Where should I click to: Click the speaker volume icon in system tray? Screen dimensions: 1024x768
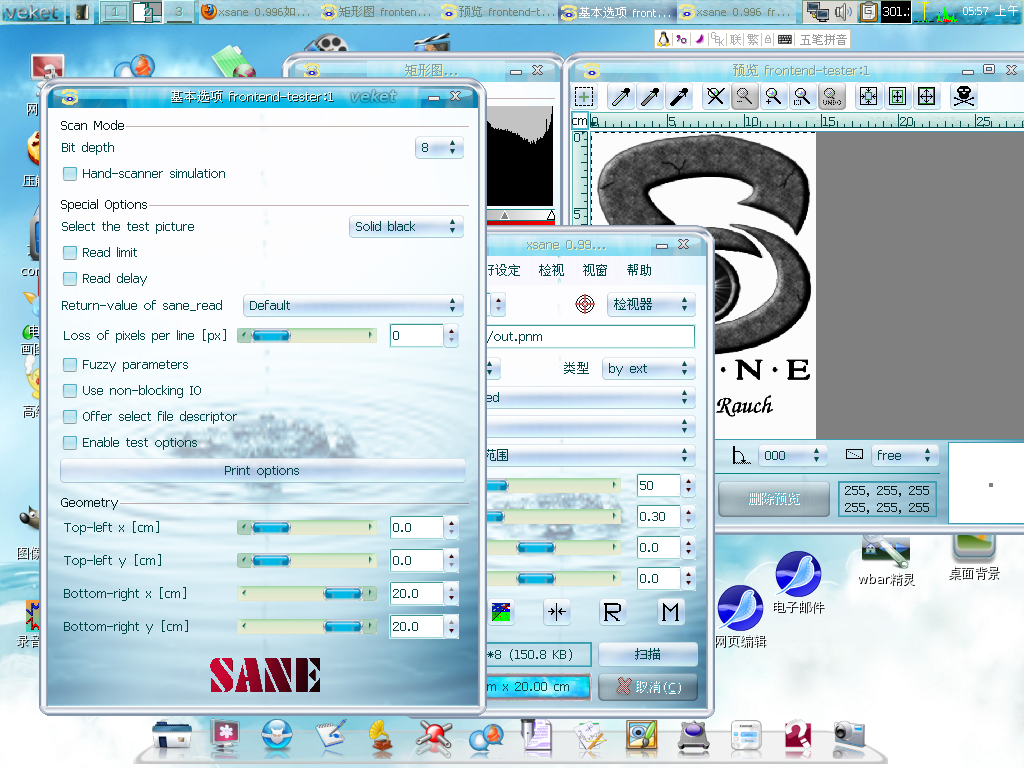pyautogui.click(x=843, y=12)
